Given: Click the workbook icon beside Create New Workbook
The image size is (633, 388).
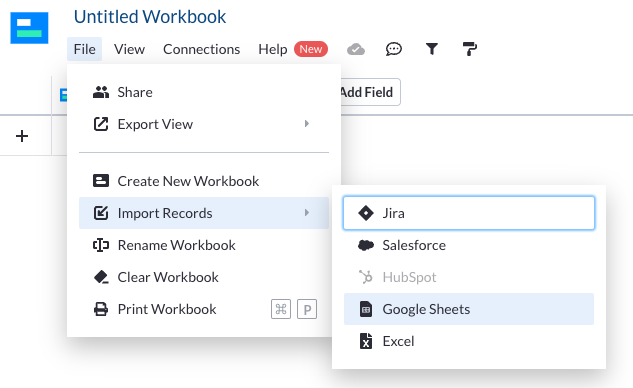Looking at the screenshot, I should click(101, 181).
